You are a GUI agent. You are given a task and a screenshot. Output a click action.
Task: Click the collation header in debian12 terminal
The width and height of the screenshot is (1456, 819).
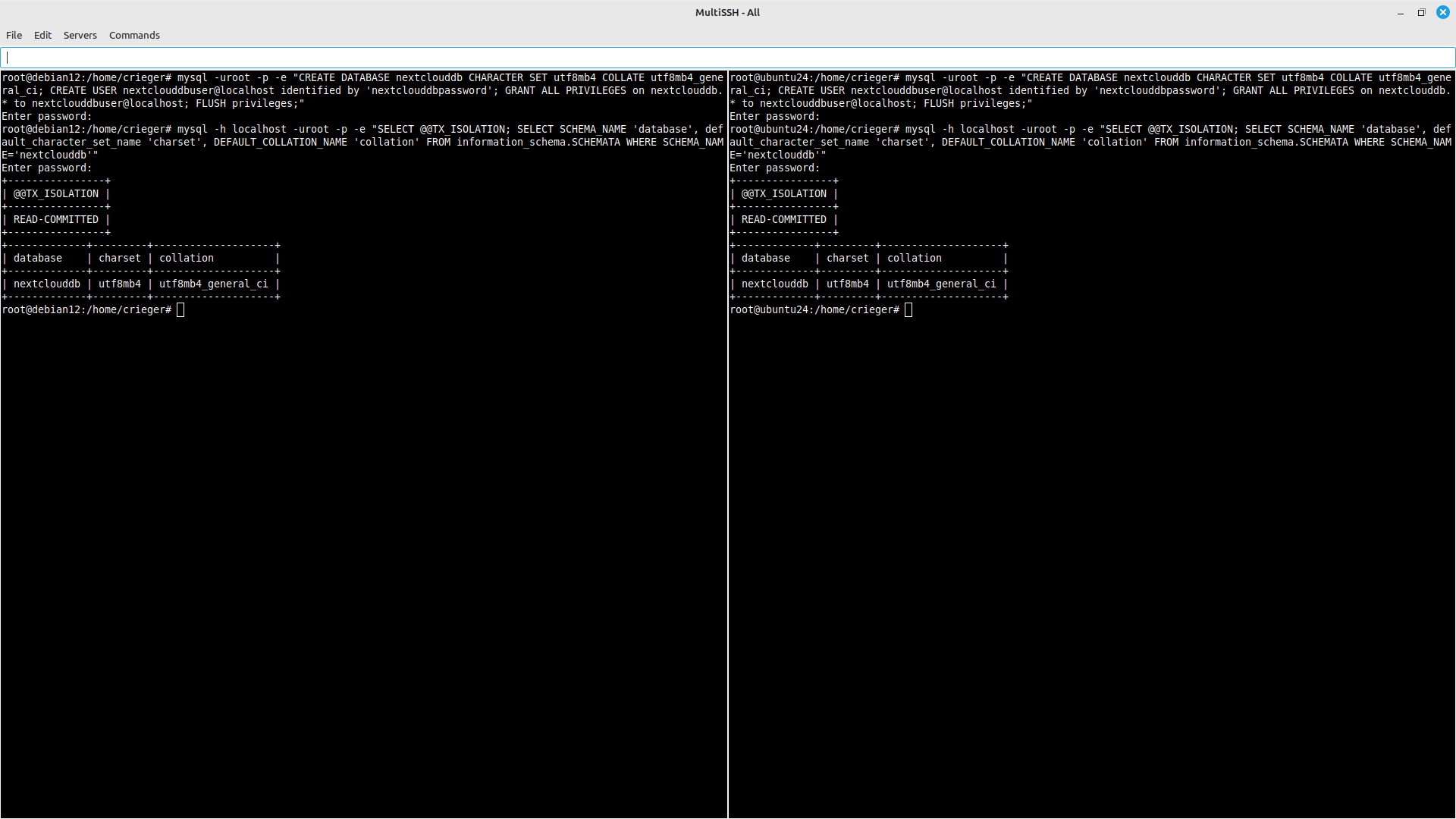pos(187,258)
